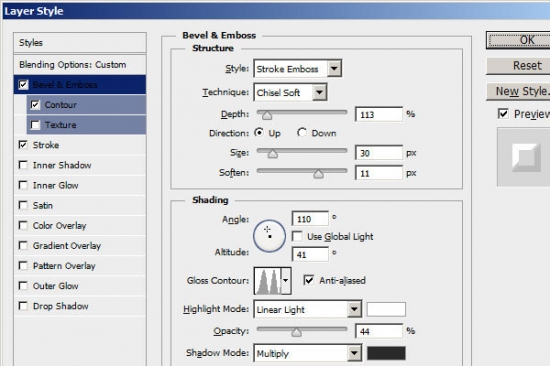
Task: Click the highlight Opacity slider handle
Action: [x=296, y=332]
